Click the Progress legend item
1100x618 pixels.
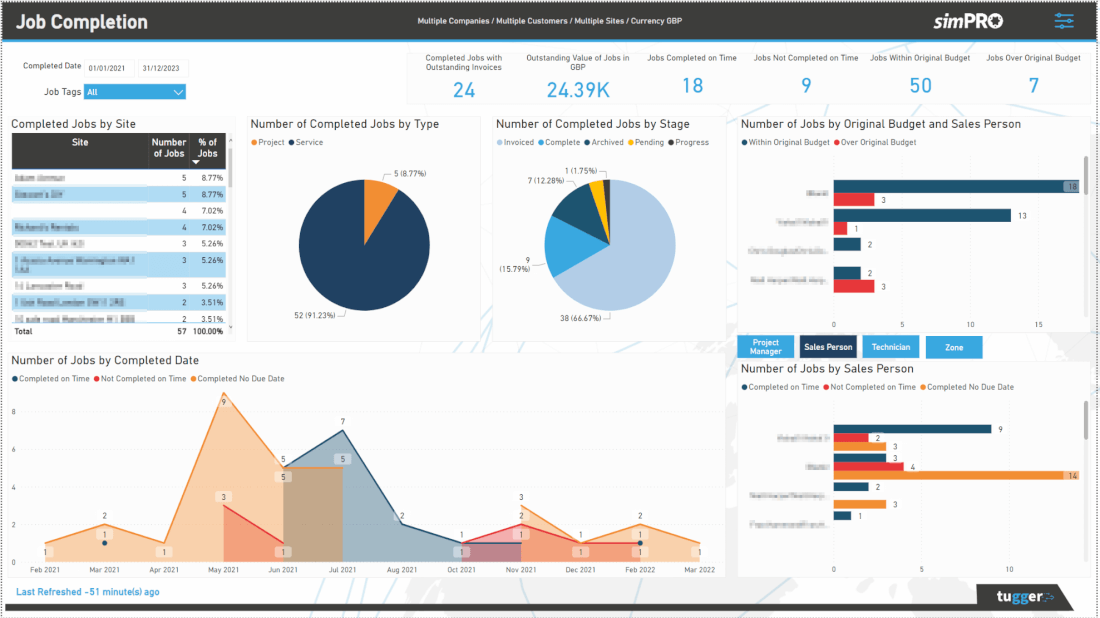(688, 142)
